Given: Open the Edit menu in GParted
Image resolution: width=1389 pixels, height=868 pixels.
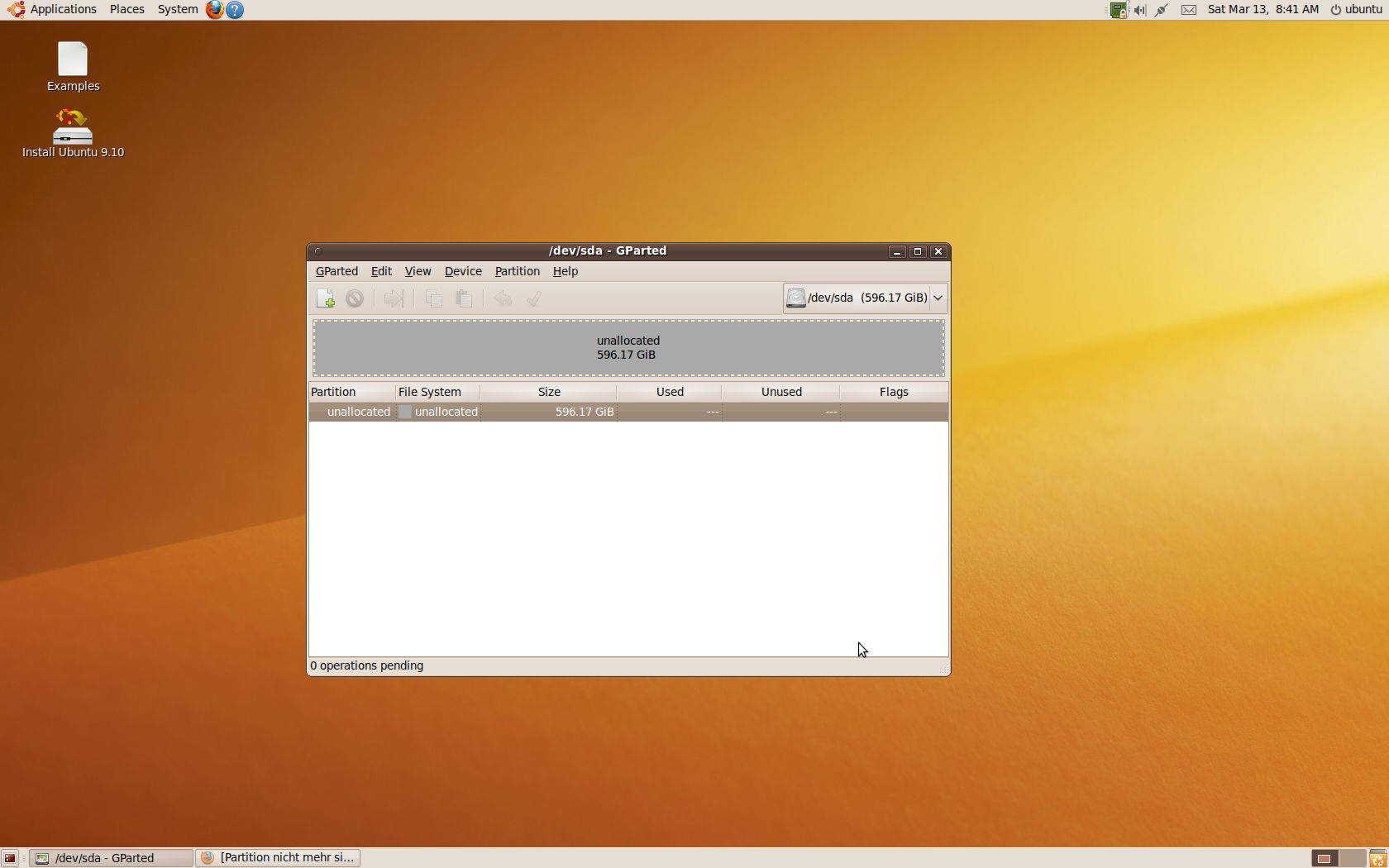Looking at the screenshot, I should tap(381, 271).
